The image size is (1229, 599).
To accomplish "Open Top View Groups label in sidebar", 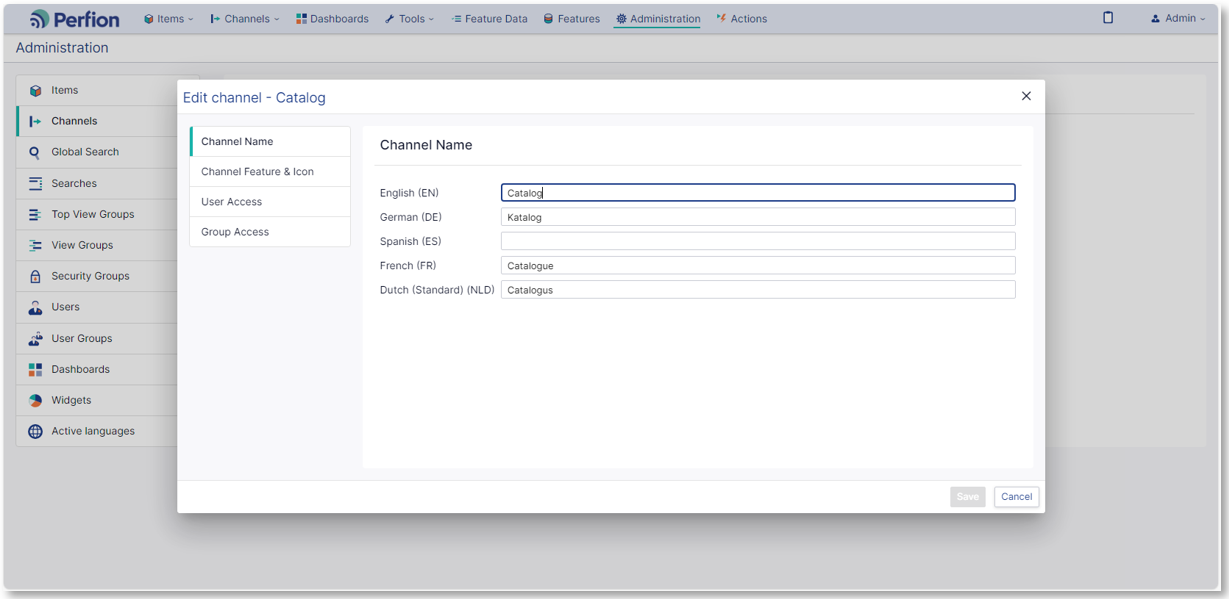I will pyautogui.click(x=93, y=214).
